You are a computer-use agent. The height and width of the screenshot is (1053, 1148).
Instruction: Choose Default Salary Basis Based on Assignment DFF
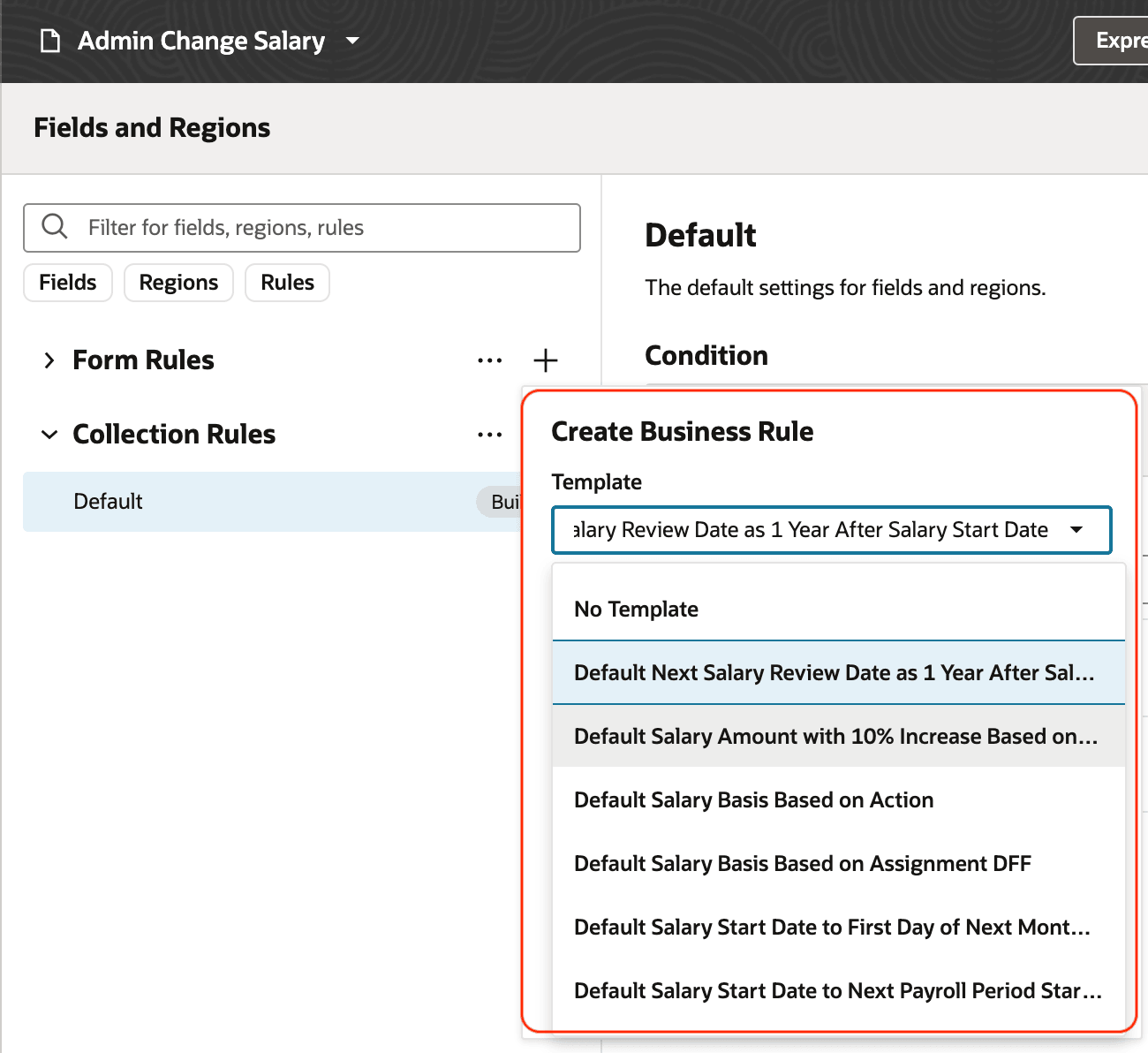point(802,863)
